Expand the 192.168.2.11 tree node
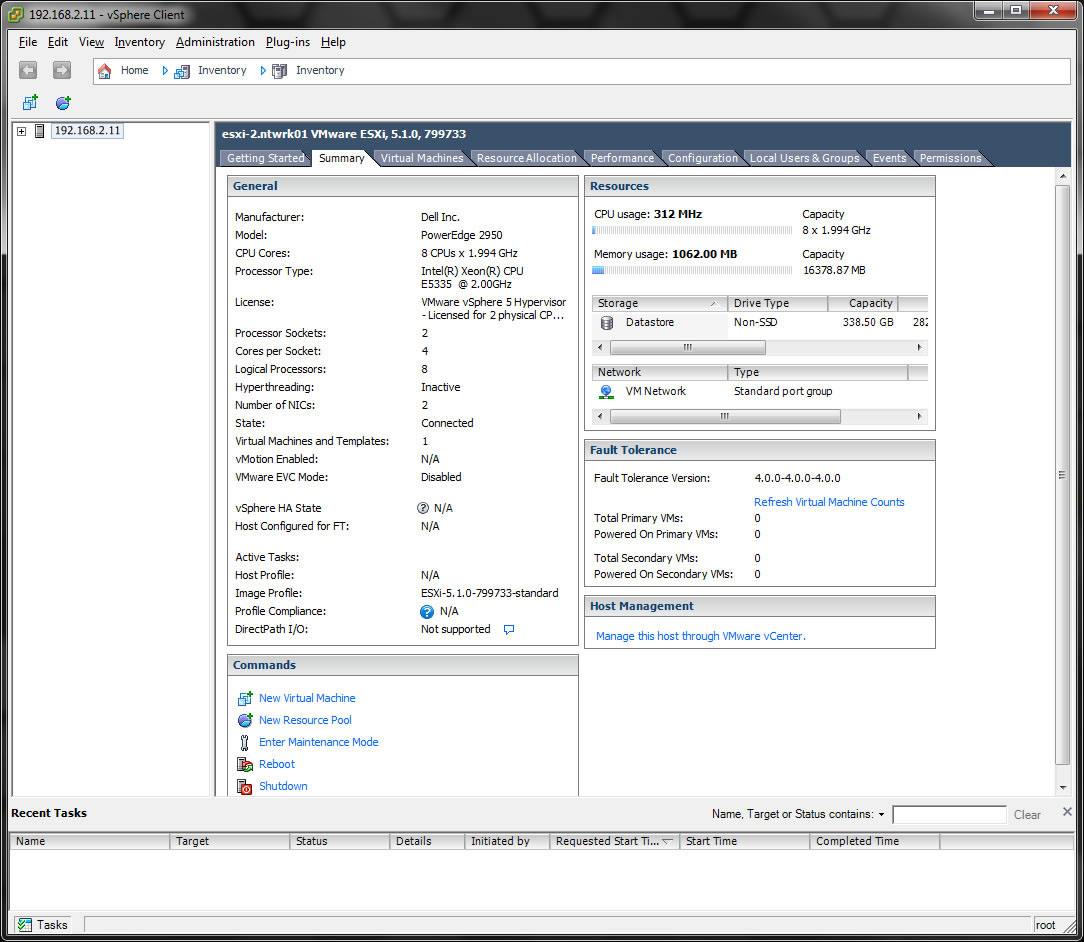 point(21,131)
